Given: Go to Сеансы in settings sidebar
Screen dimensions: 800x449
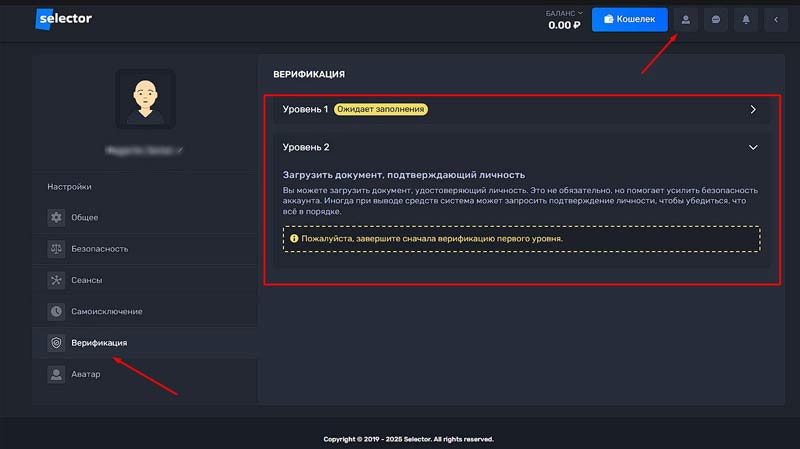Looking at the screenshot, I should pyautogui.click(x=86, y=280).
